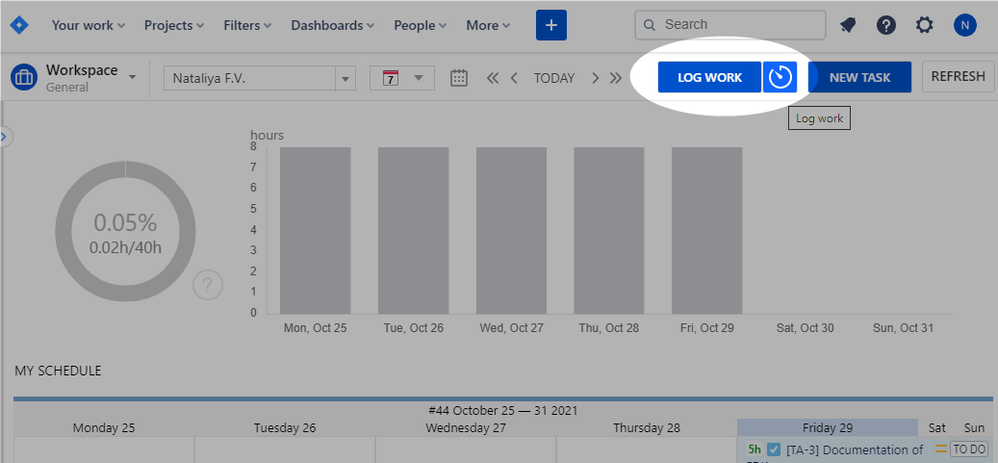Expand the Workspace General dropdown
Image resolution: width=998 pixels, height=463 pixels.
point(132,78)
